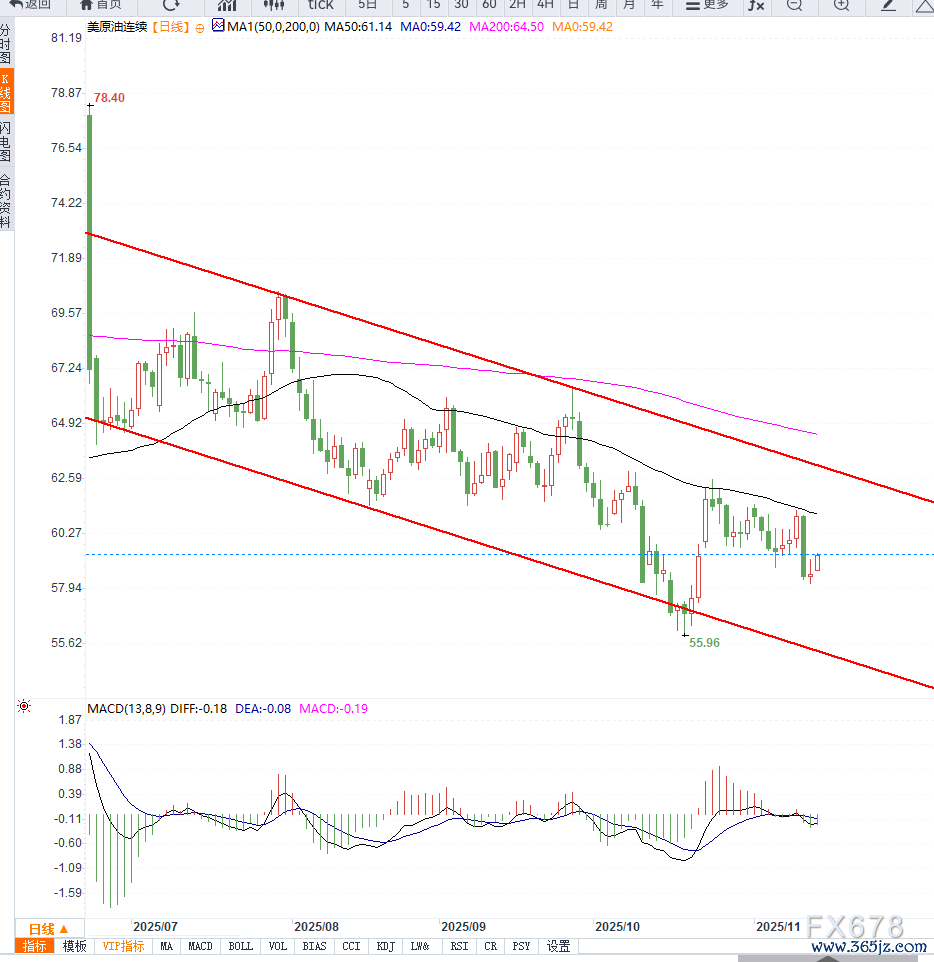Switch to the 分时图 side tab
934x962 pixels.
pos(6,45)
